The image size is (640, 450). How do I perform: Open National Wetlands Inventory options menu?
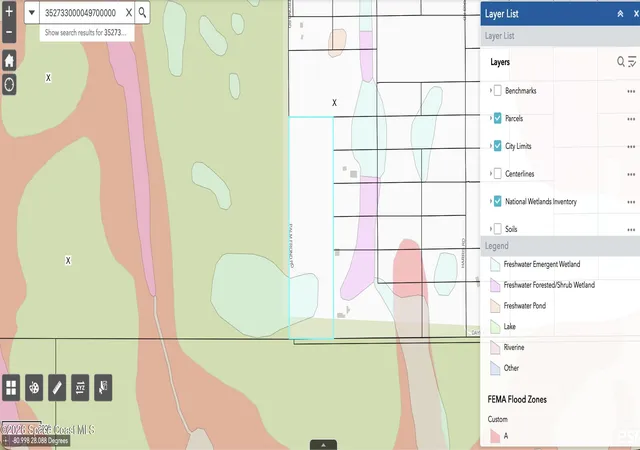[631, 202]
